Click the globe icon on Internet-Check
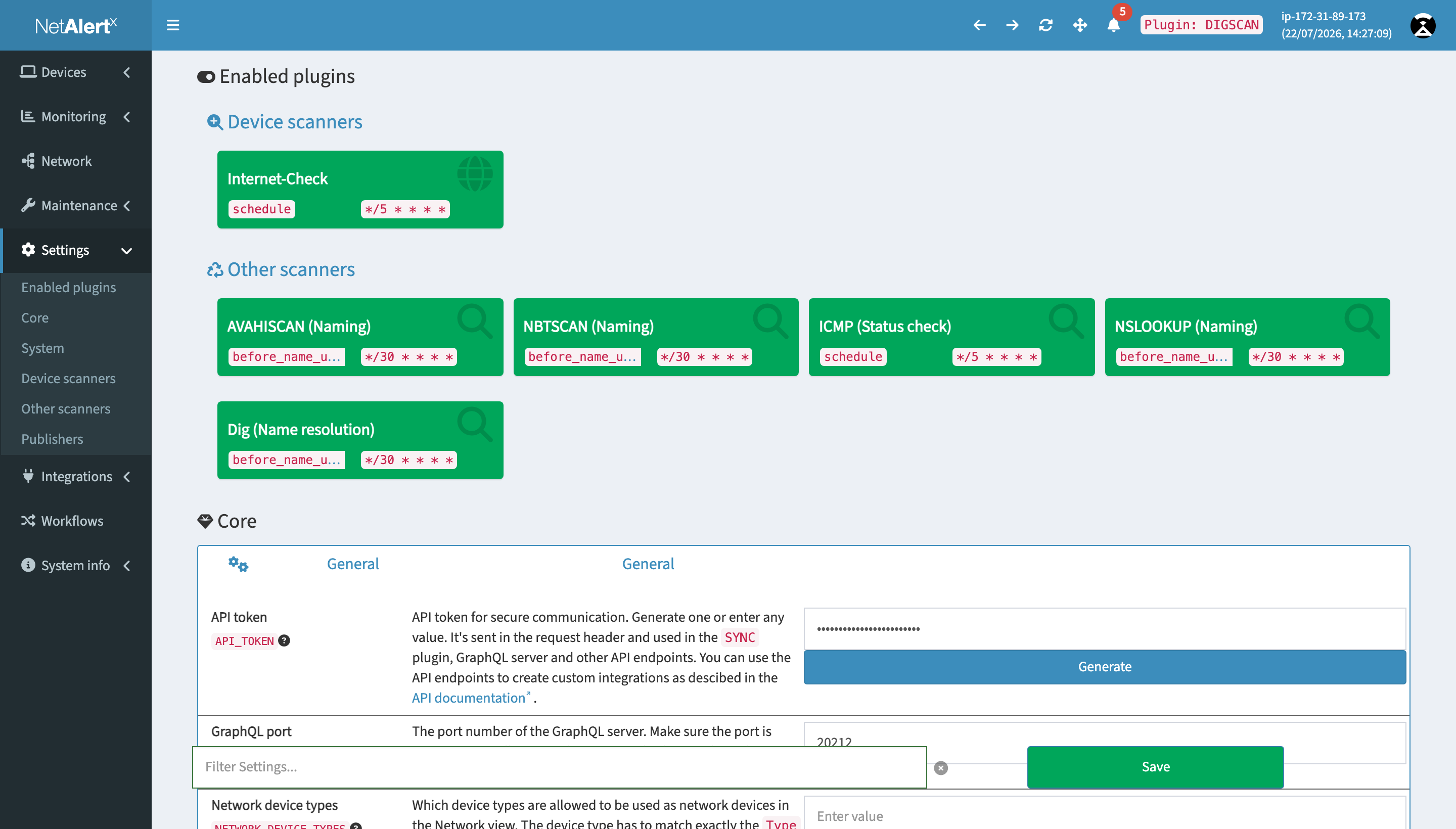Viewport: 1456px width, 829px height. click(475, 174)
